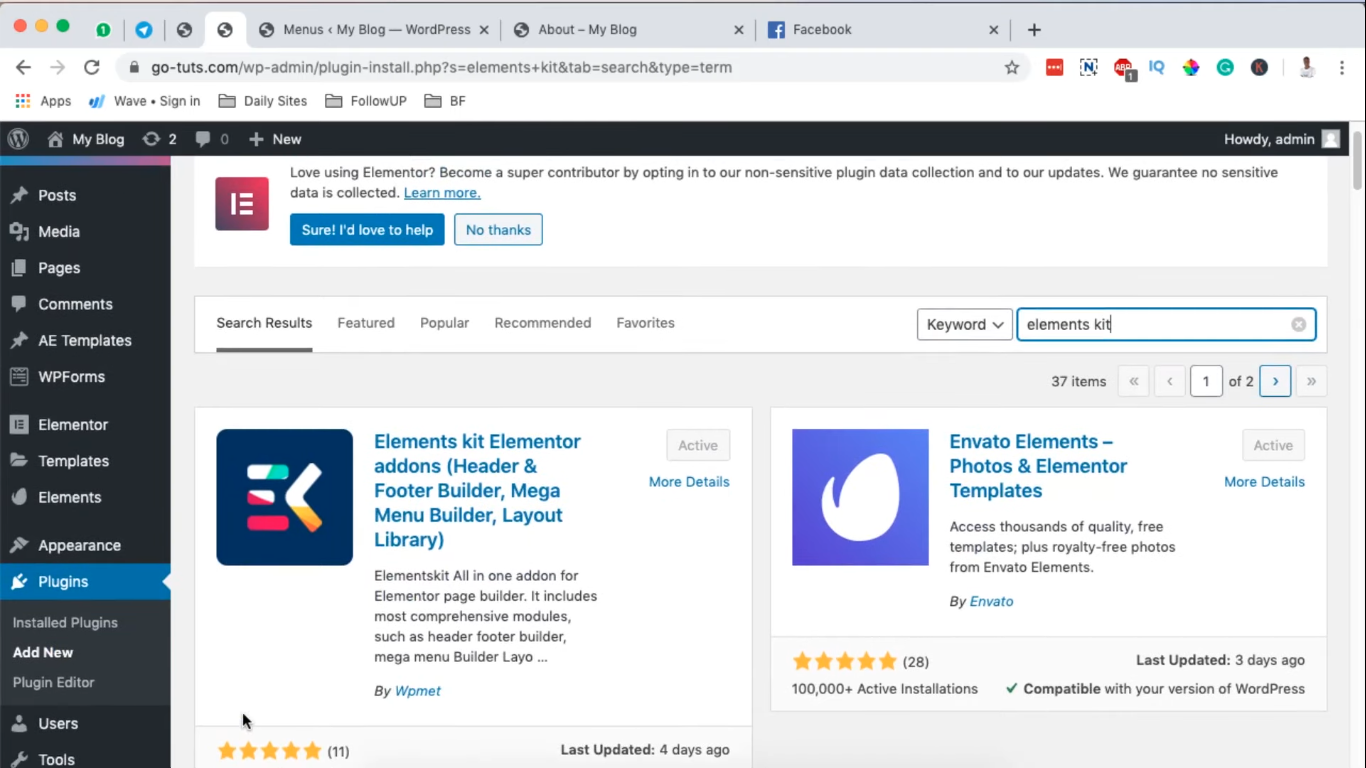The height and width of the screenshot is (768, 1366).
Task: Click the admin avatar in admin bar
Action: click(1330, 139)
